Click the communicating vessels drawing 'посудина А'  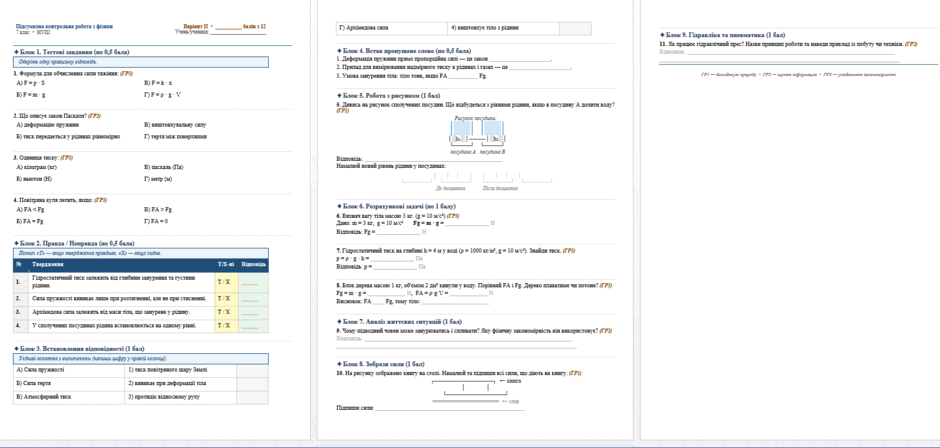[462, 133]
